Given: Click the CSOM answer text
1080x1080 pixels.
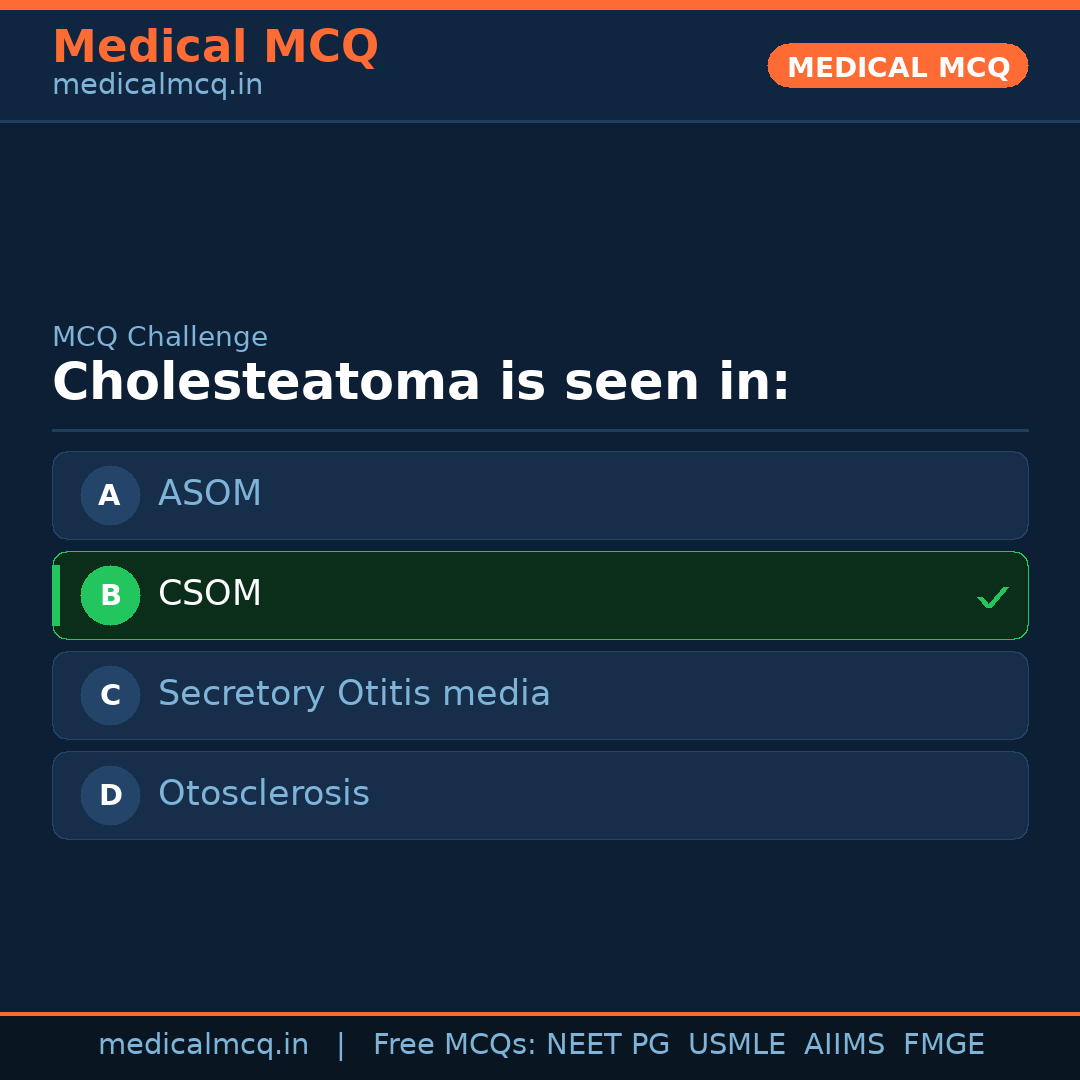Looking at the screenshot, I should [x=210, y=594].
